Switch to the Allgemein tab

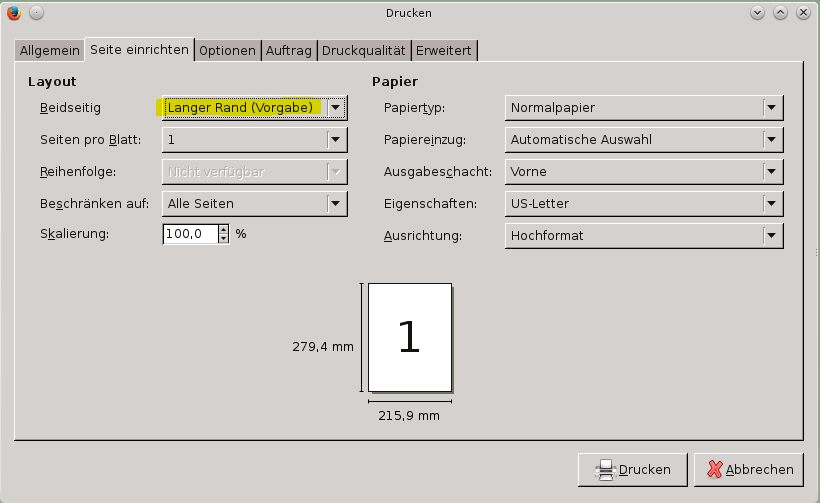(x=50, y=51)
